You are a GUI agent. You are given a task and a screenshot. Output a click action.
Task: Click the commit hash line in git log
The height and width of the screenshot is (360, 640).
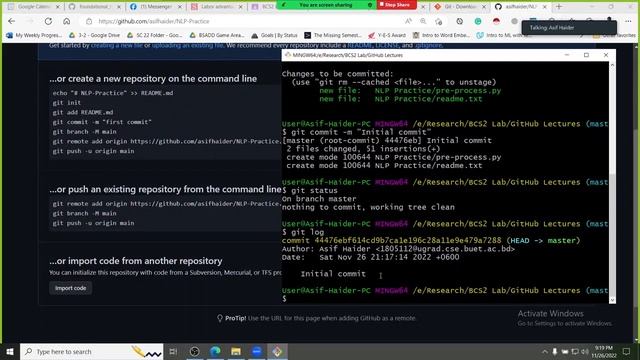click(431, 240)
